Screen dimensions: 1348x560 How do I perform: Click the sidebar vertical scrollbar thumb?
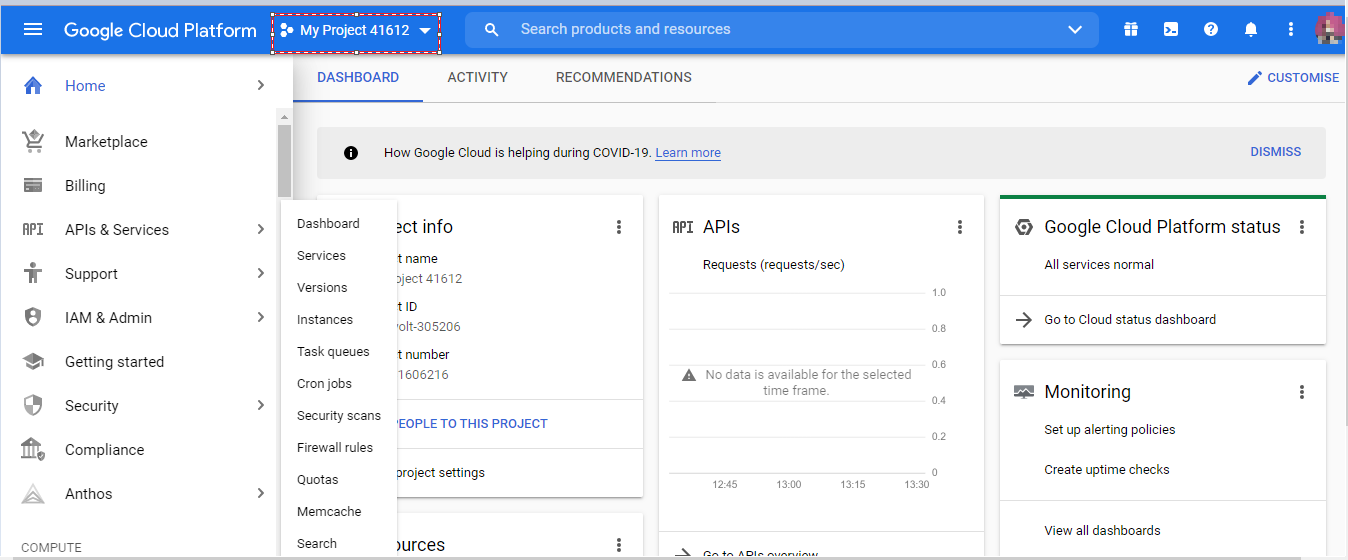(284, 161)
